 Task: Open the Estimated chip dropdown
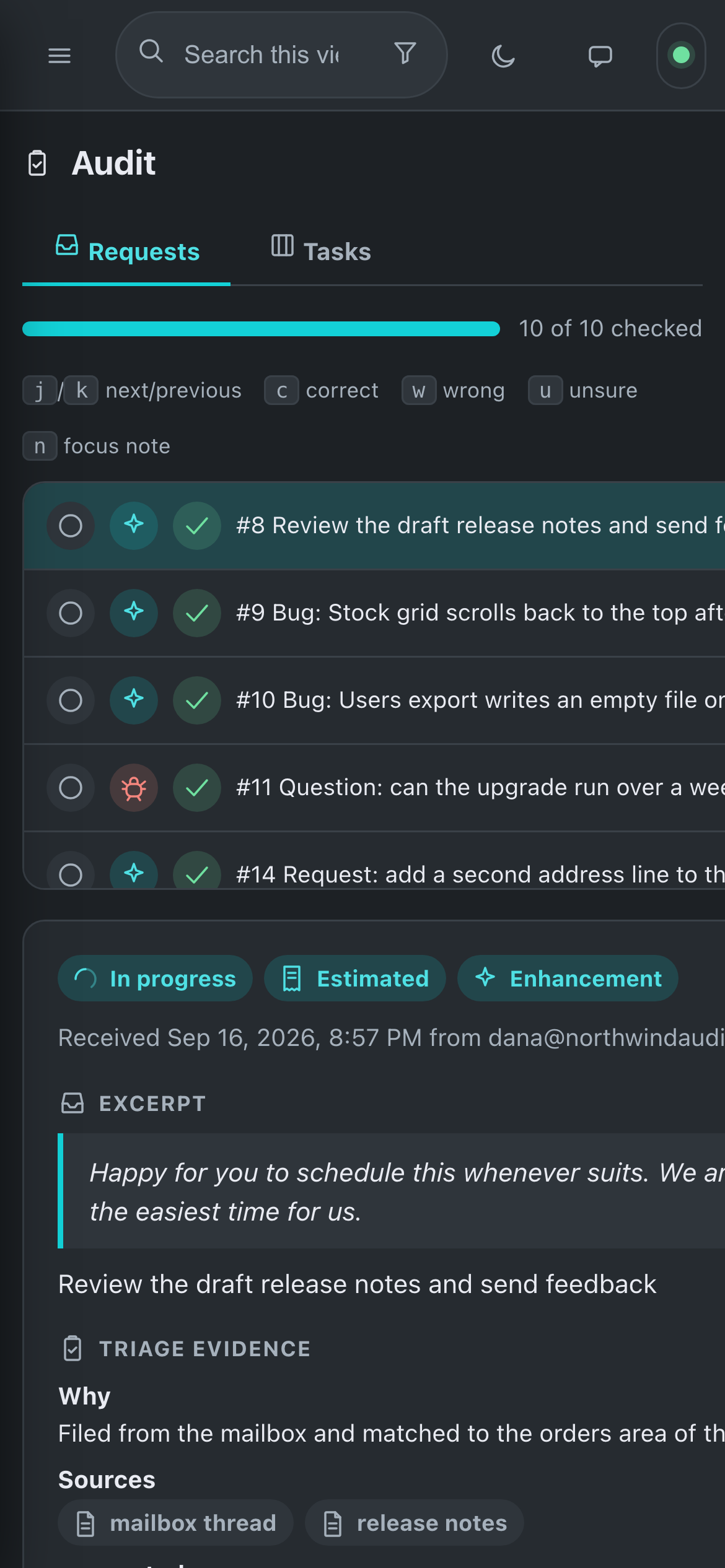click(x=355, y=978)
